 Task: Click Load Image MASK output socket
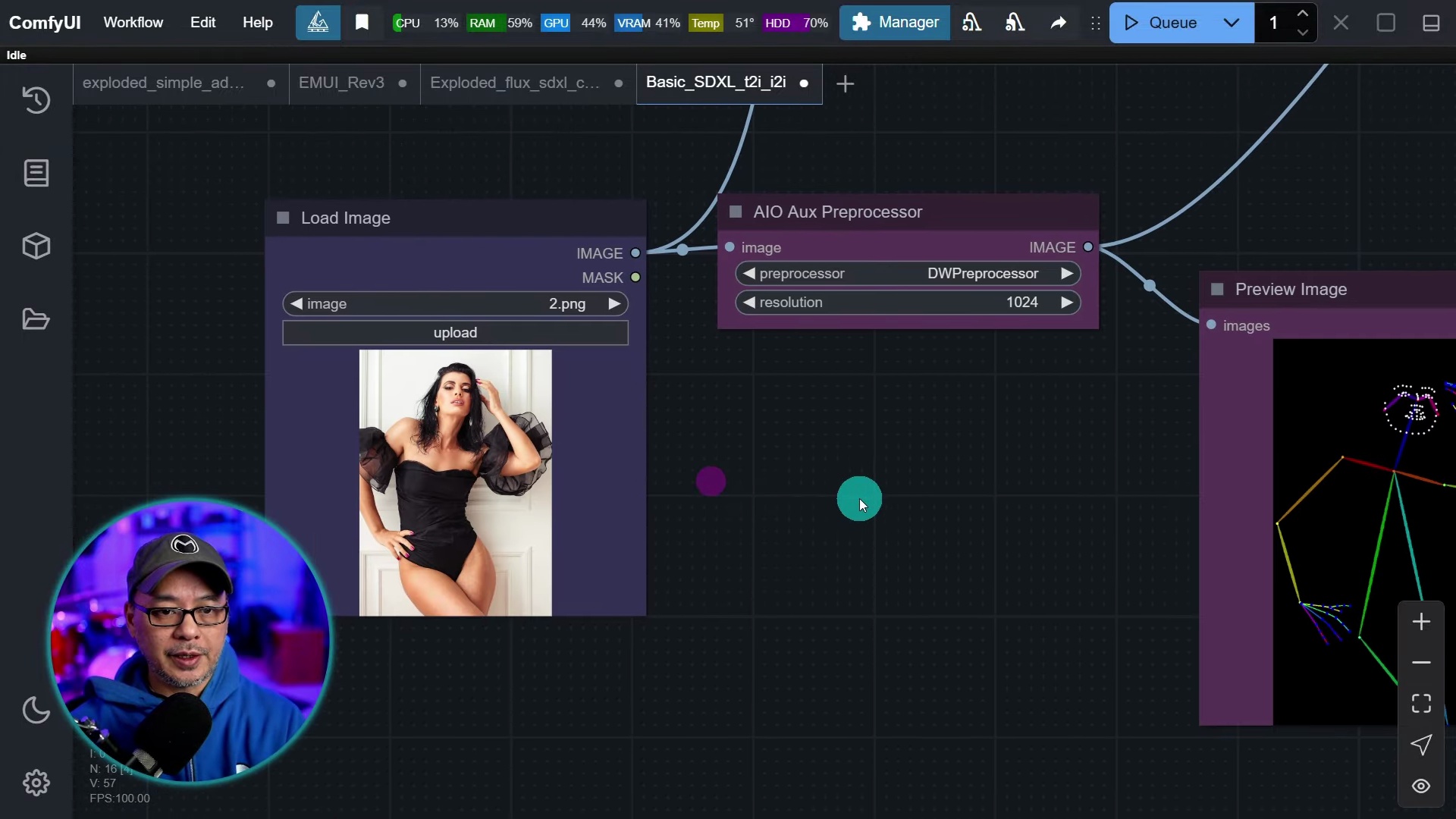635,278
